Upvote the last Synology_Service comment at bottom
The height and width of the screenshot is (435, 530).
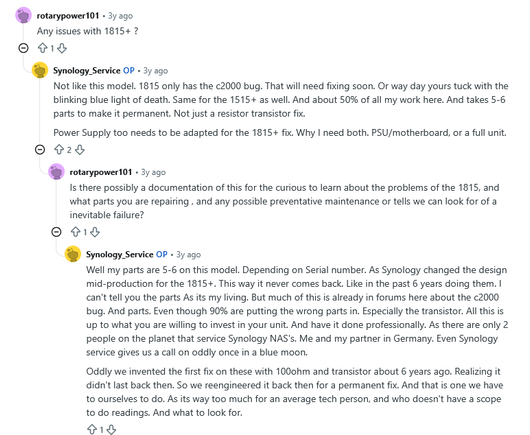[x=92, y=430]
